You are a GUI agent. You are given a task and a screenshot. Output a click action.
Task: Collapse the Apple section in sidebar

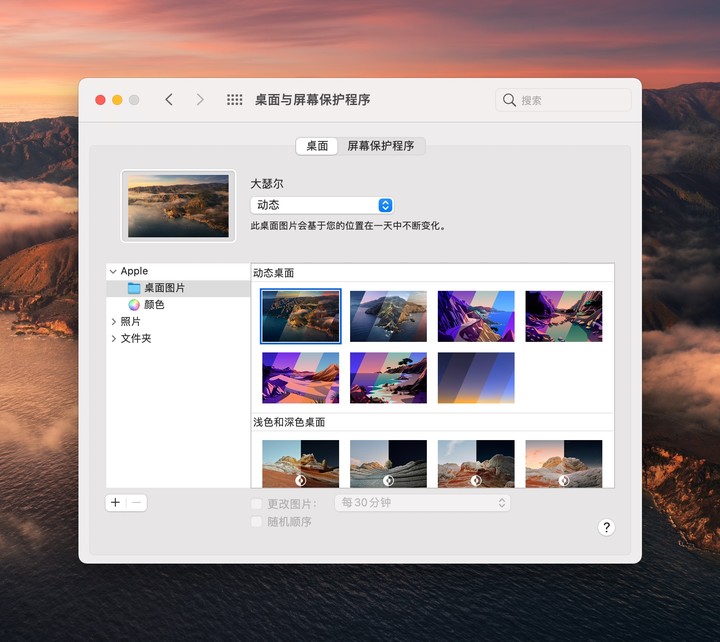tap(113, 271)
